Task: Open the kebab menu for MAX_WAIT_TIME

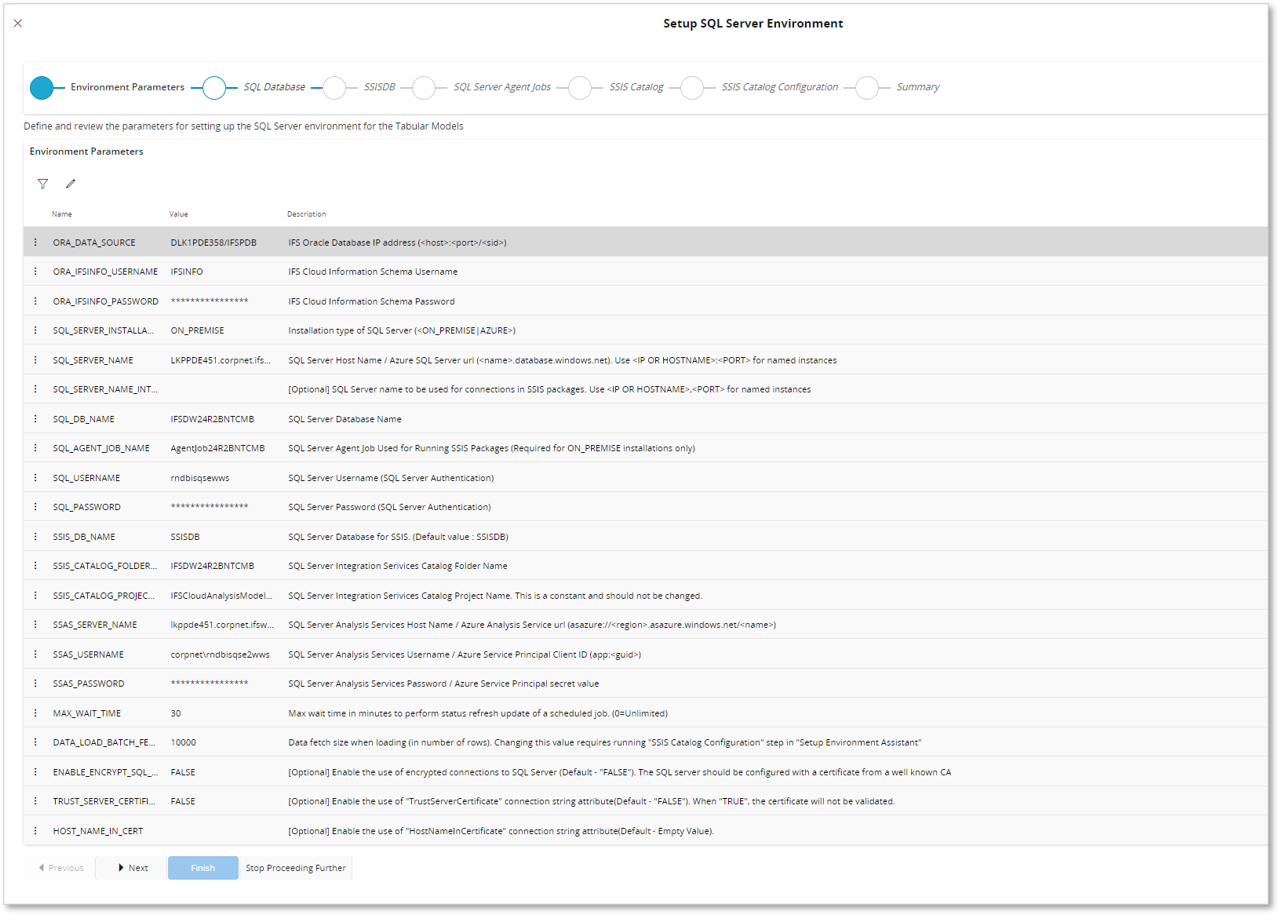Action: click(36, 712)
